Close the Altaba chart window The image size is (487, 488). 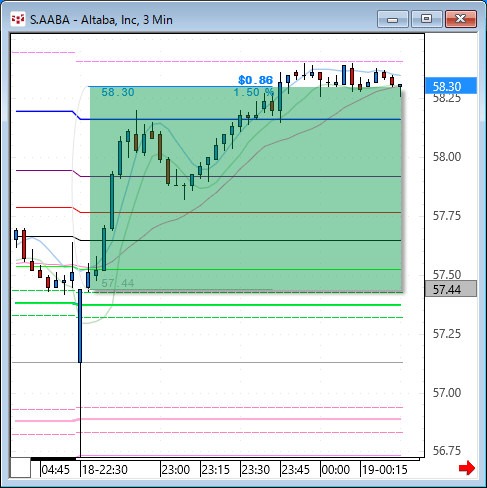coord(461,19)
